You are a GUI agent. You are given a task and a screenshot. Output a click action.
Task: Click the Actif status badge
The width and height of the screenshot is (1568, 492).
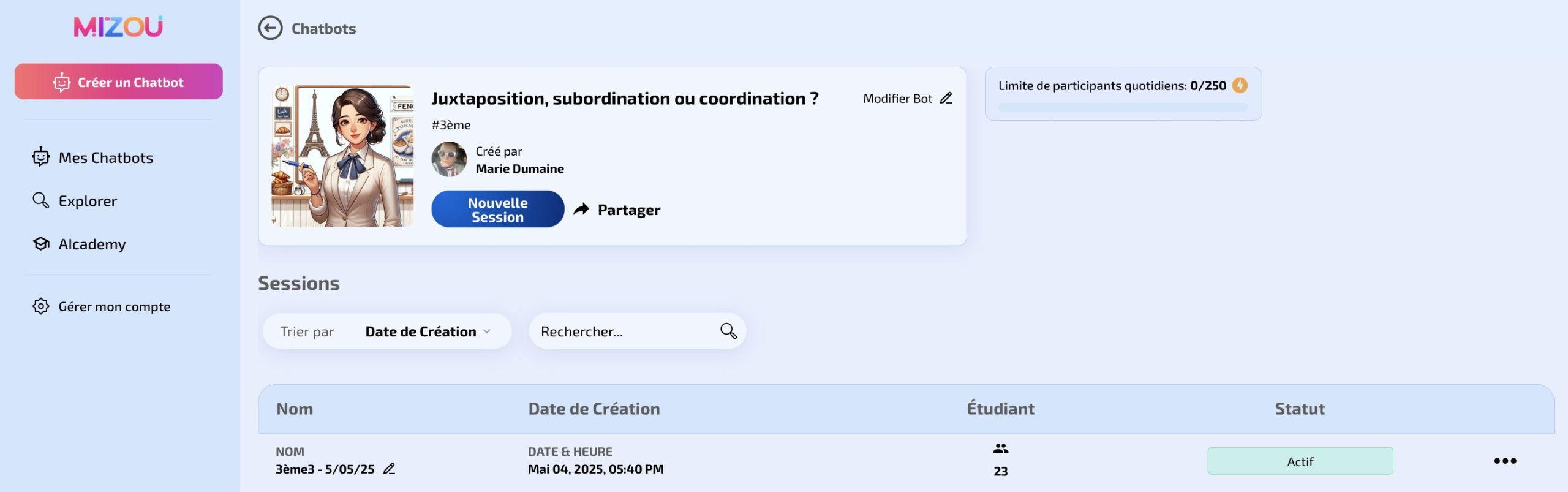coord(1300,461)
